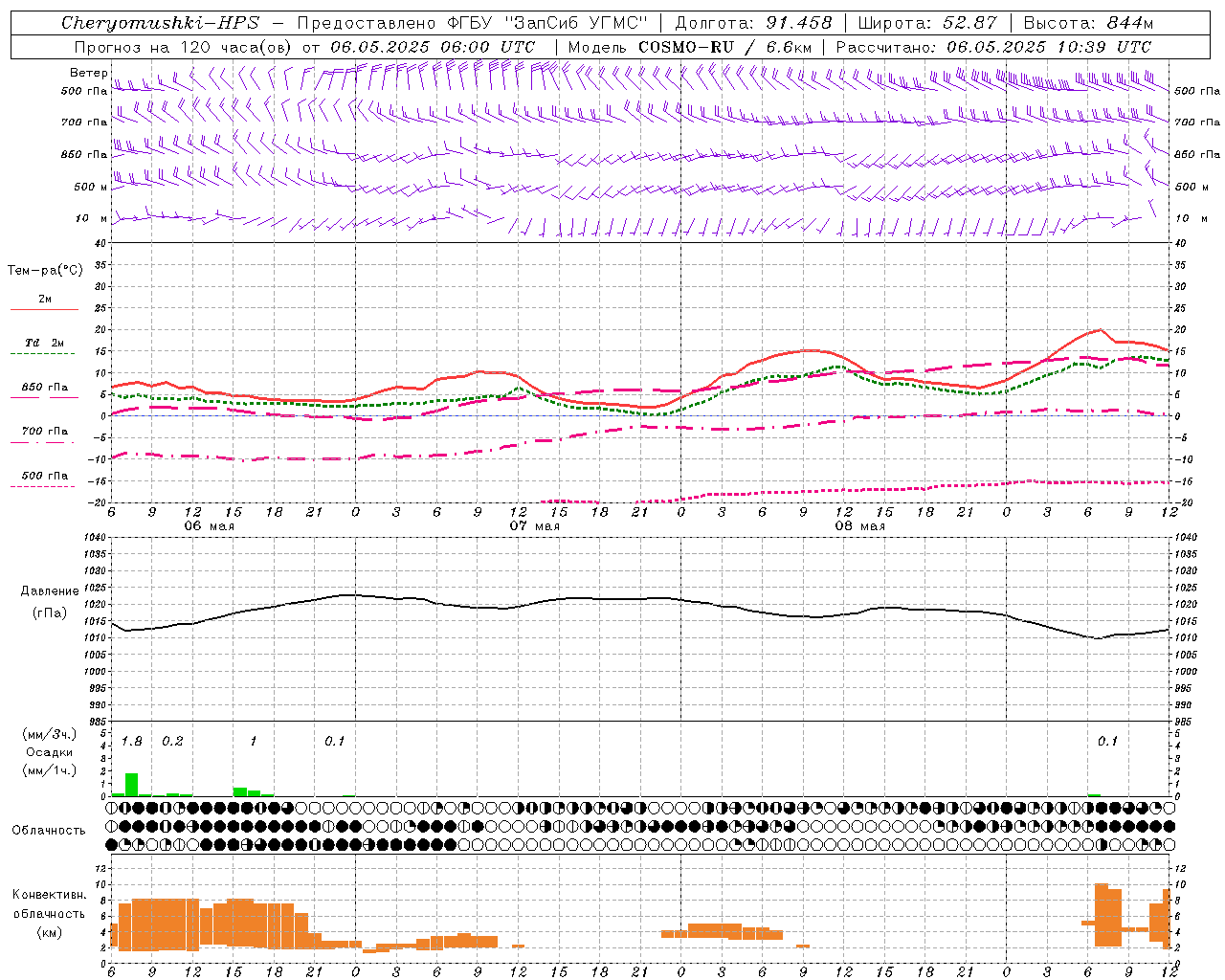1225x980 pixels.
Task: Click the tallest green precipitation bar
Action: 132,785
